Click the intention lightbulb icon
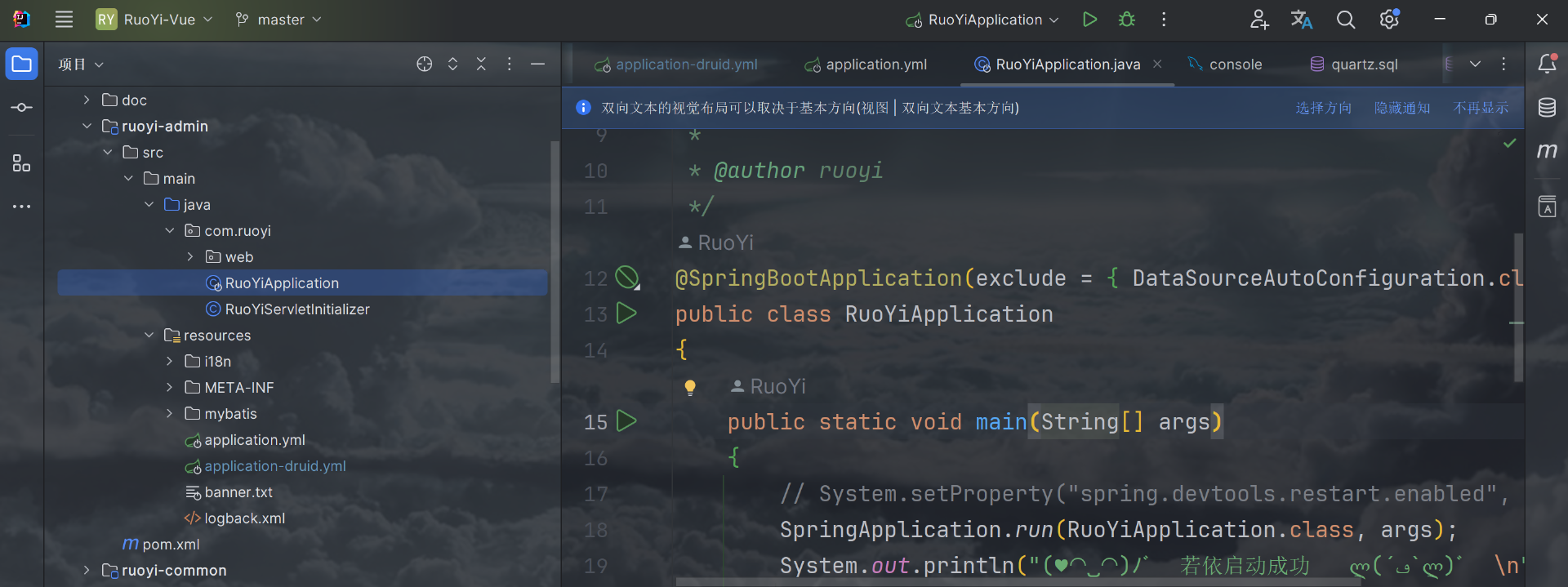The height and width of the screenshot is (587, 1568). (690, 387)
